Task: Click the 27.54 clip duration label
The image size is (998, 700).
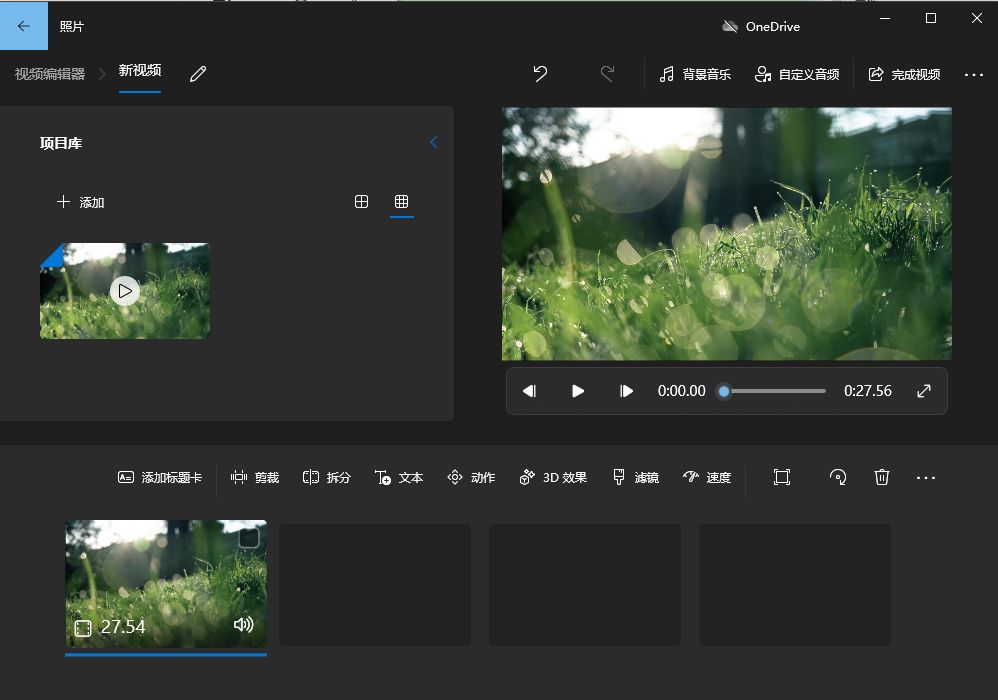Action: point(123,627)
